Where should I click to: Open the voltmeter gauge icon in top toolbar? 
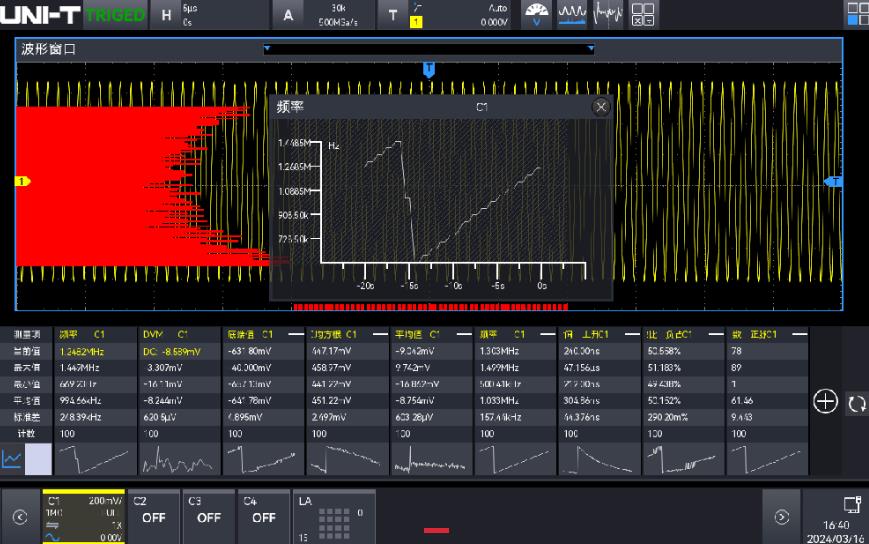[538, 14]
